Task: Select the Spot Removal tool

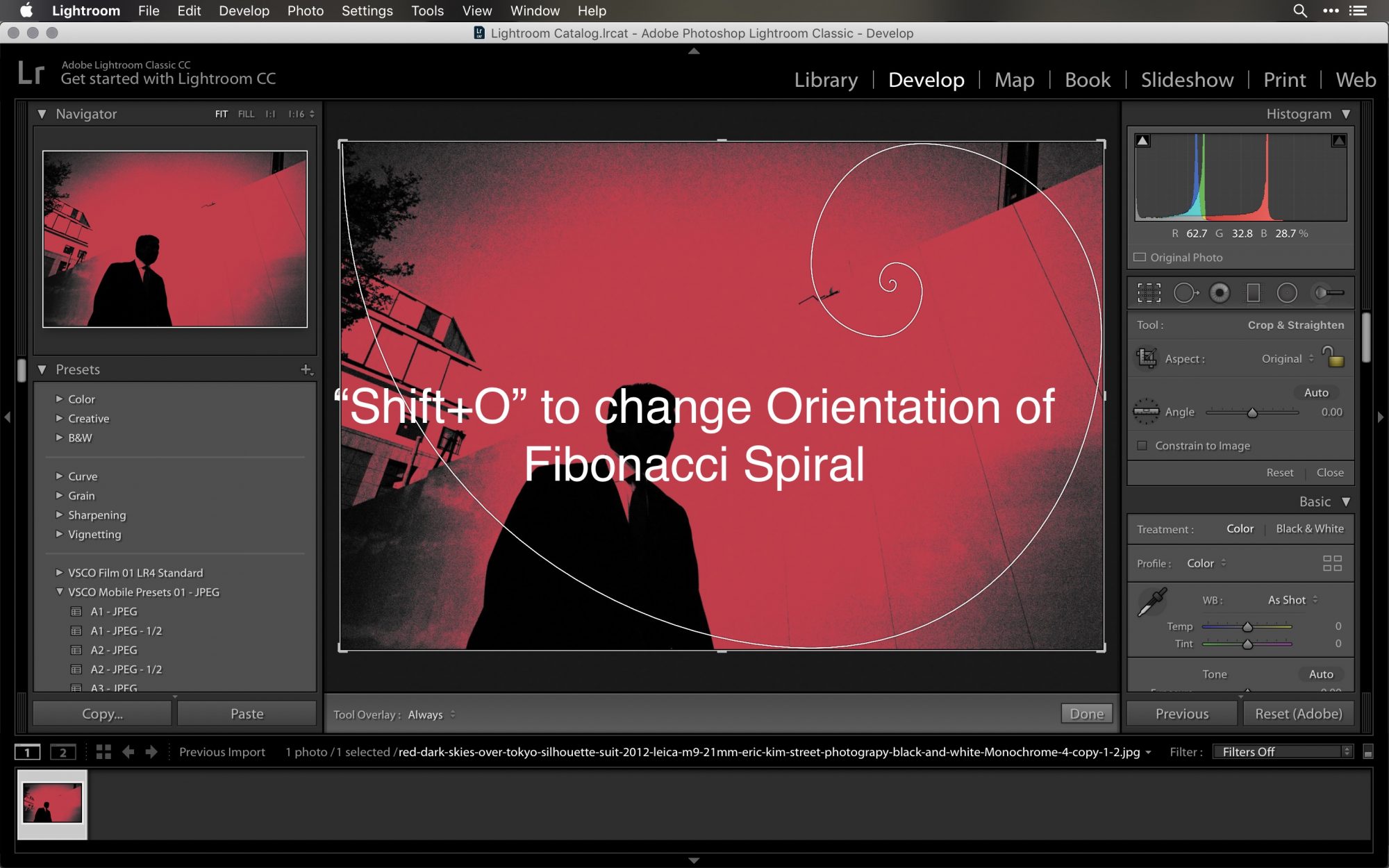Action: pos(1185,293)
